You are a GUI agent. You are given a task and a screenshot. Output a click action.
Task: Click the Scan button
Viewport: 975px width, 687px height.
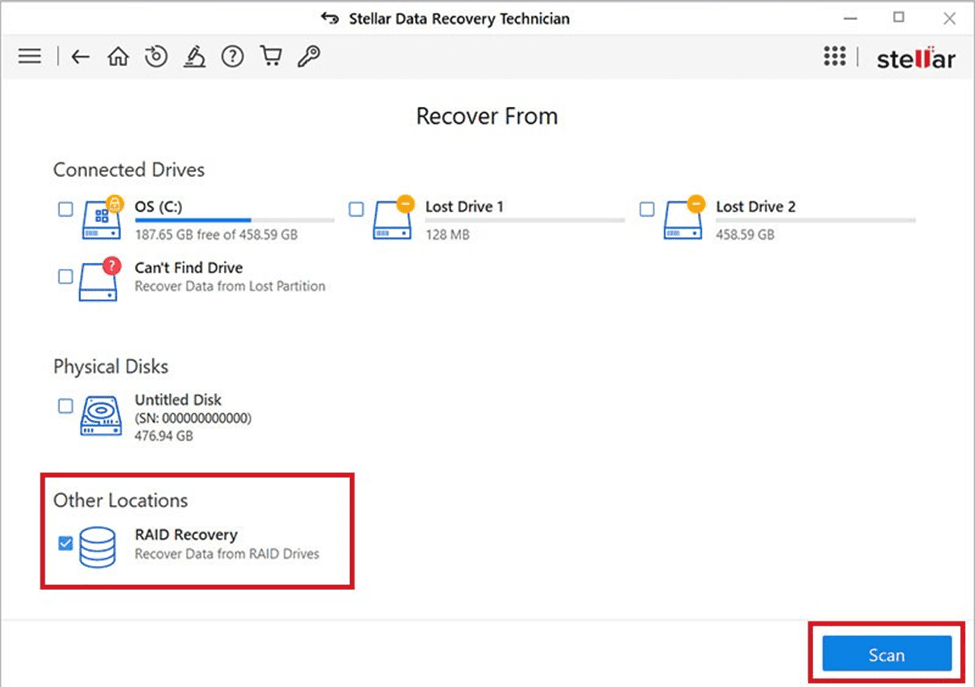pos(887,653)
